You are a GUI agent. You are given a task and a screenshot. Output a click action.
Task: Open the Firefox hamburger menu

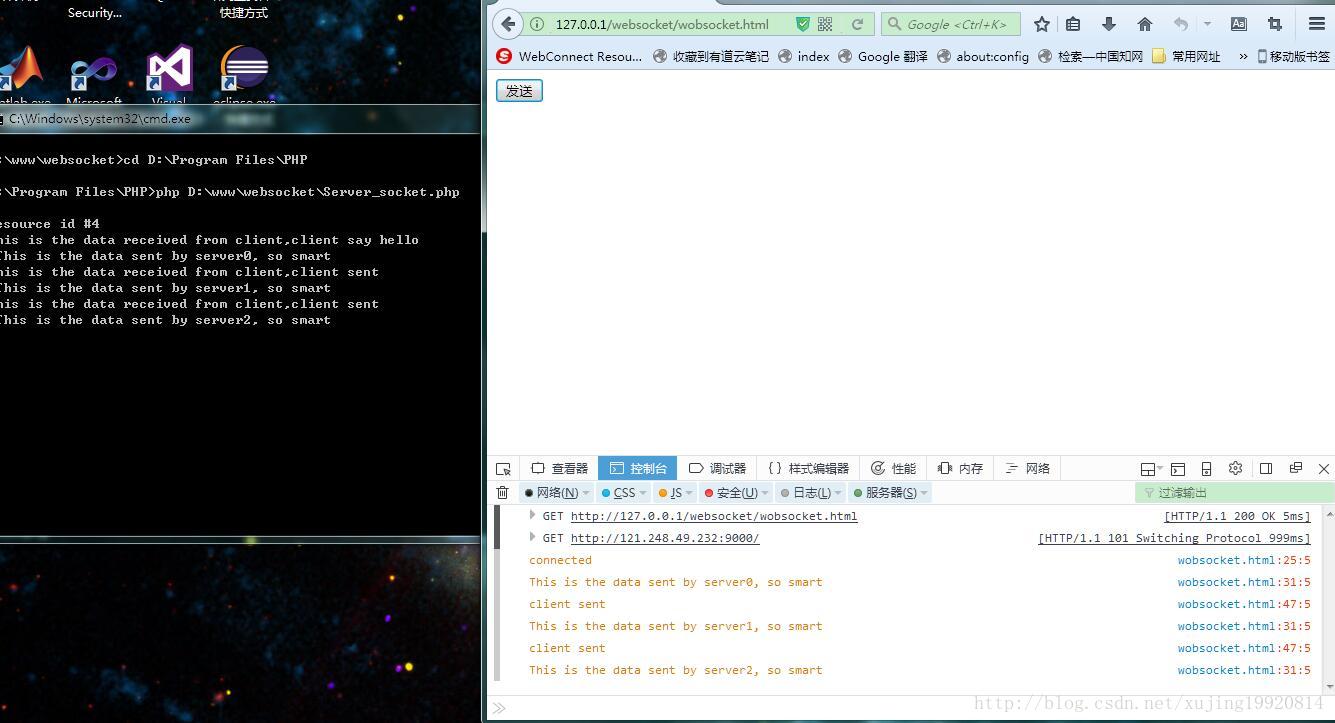point(1317,24)
